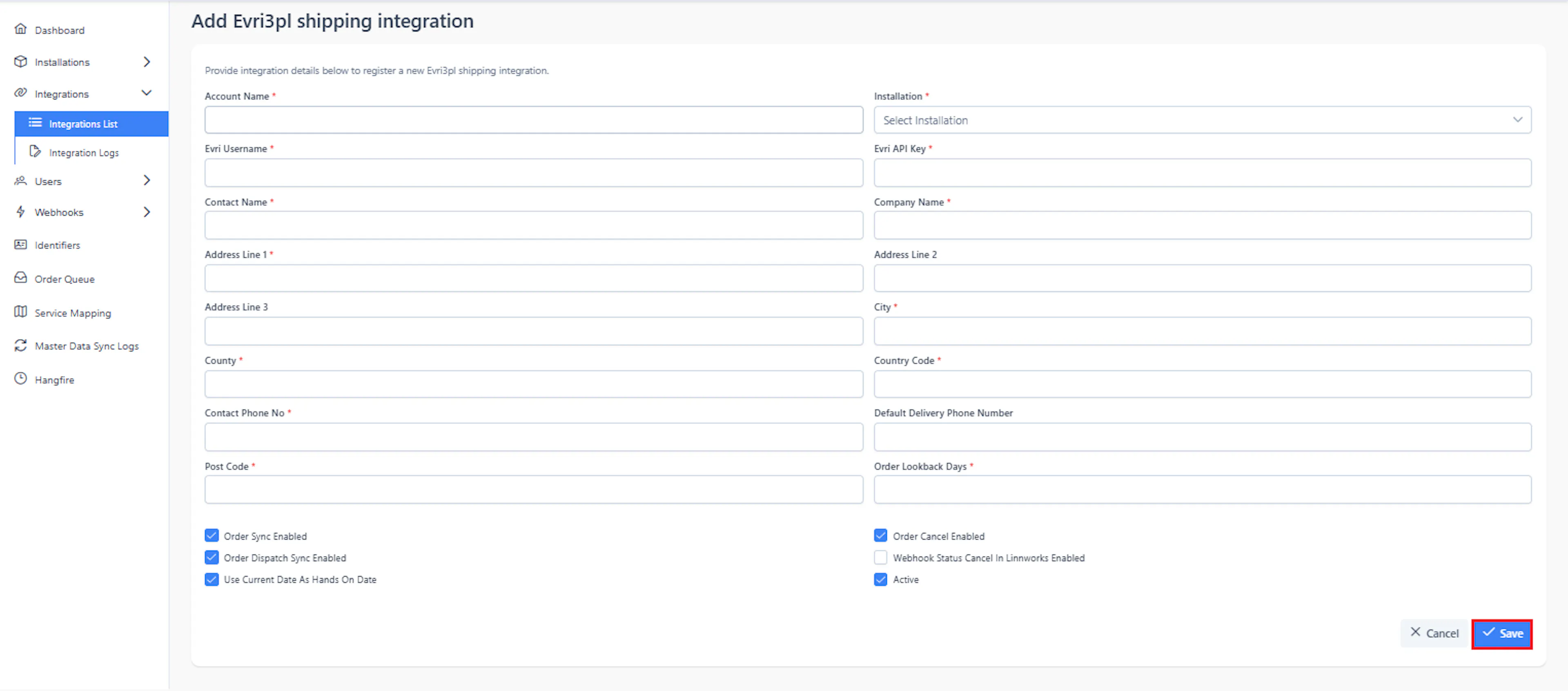Focus the Company Name field

click(x=1203, y=225)
